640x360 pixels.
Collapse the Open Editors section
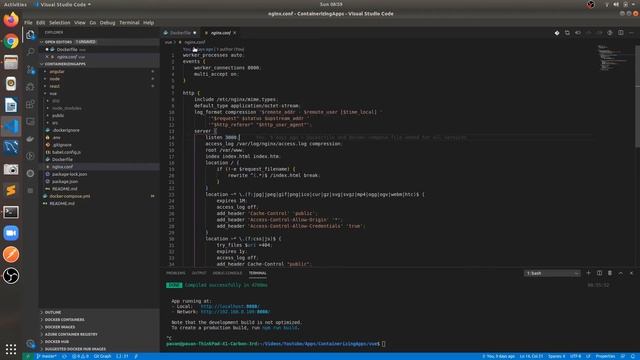tap(100, 42)
